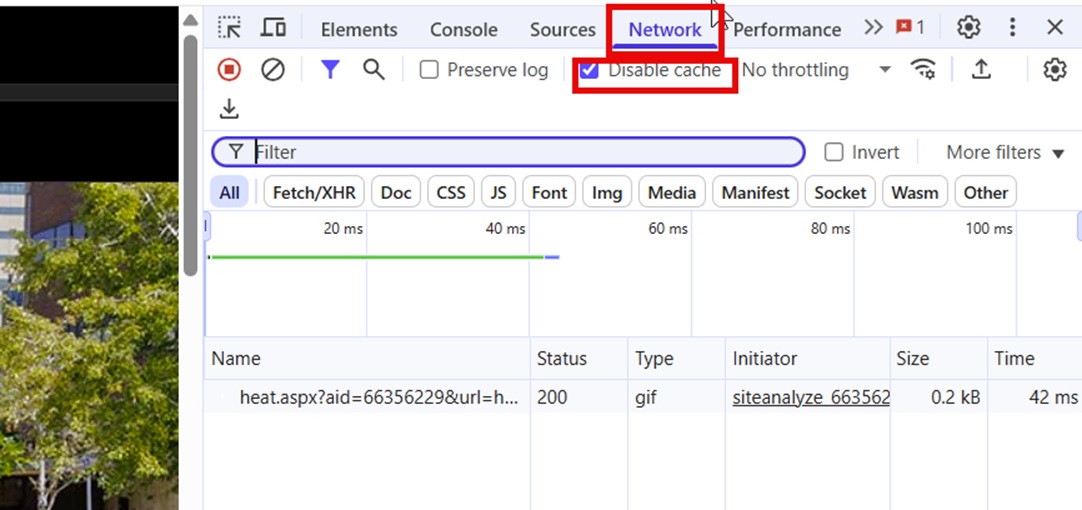Open the siteanalyze initiator link
Viewport: 1082px width, 510px height.
pos(811,398)
